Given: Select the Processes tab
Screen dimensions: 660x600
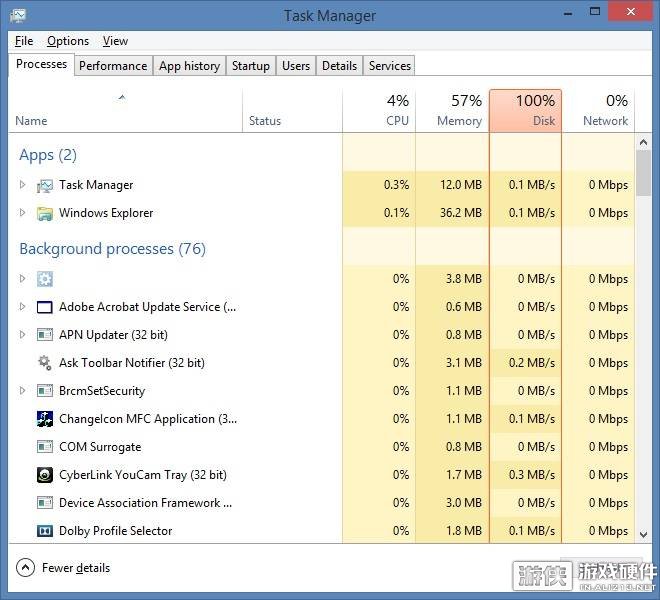Looking at the screenshot, I should point(41,64).
